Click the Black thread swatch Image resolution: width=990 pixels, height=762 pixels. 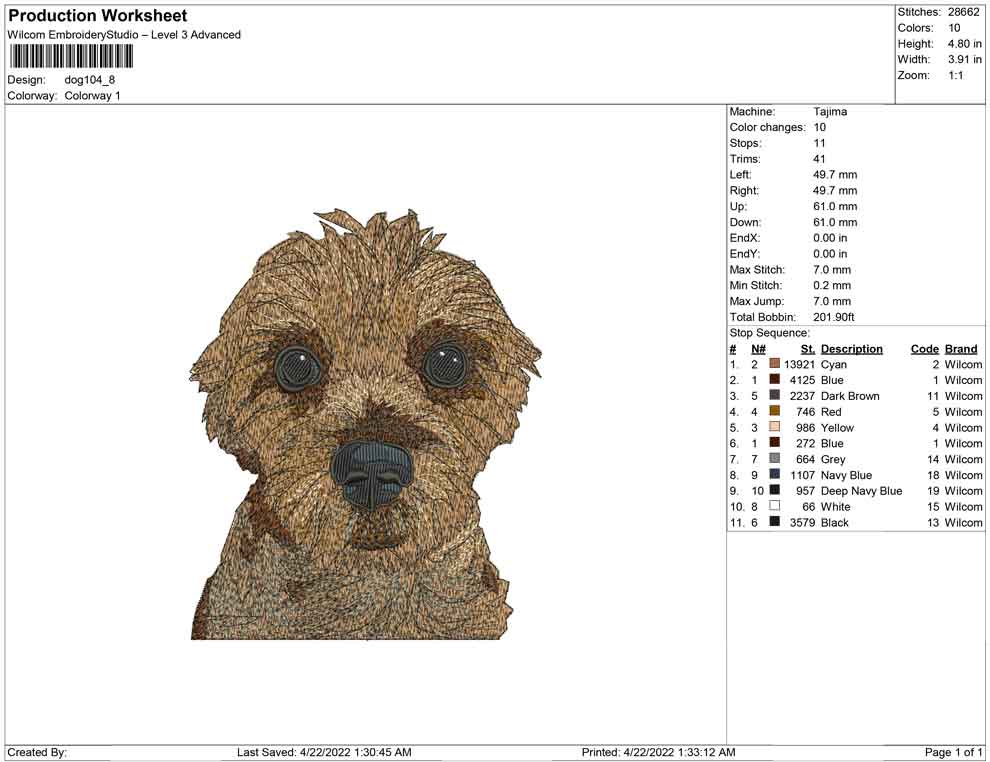(x=773, y=523)
